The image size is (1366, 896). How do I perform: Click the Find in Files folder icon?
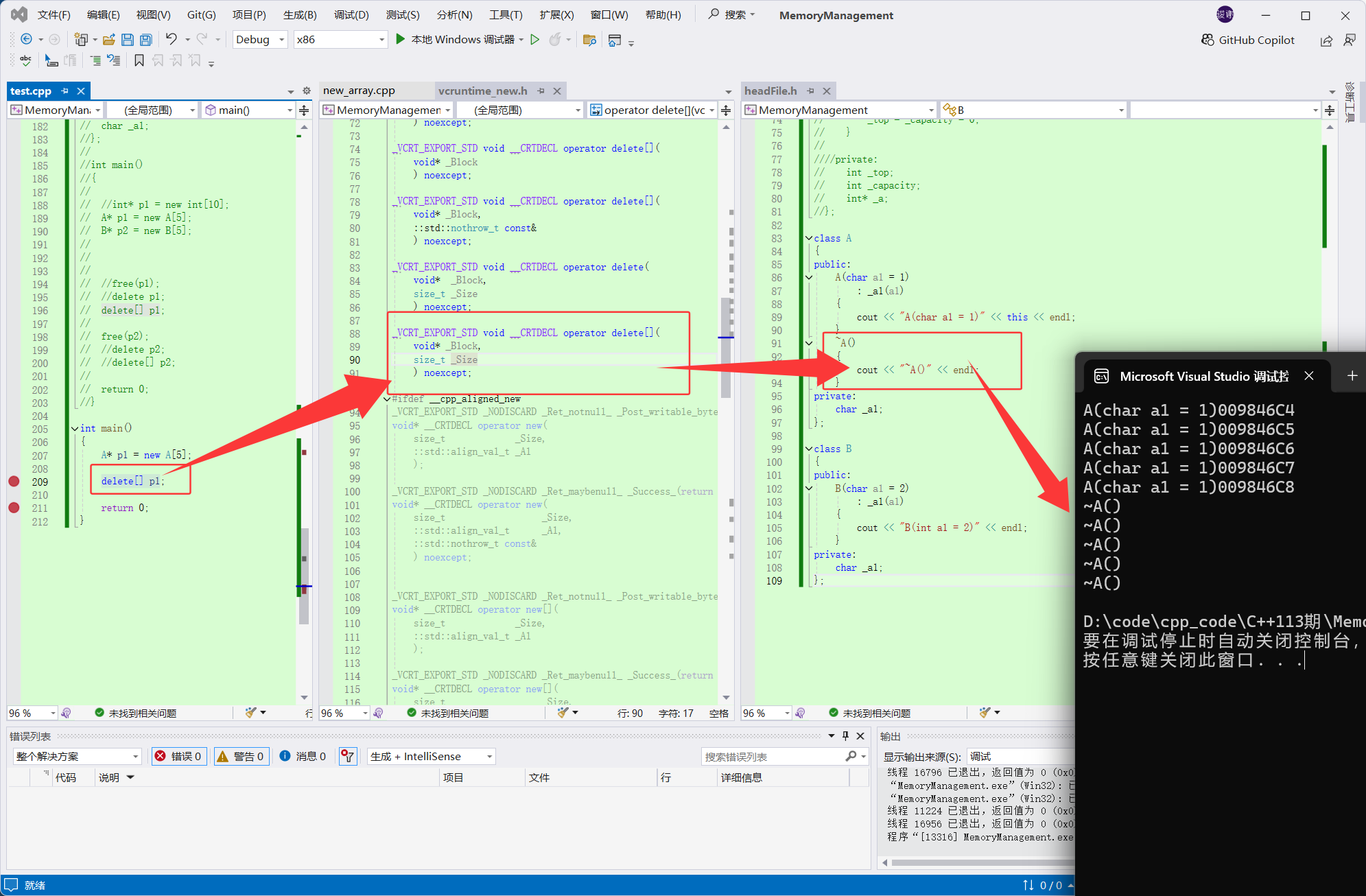[x=589, y=40]
